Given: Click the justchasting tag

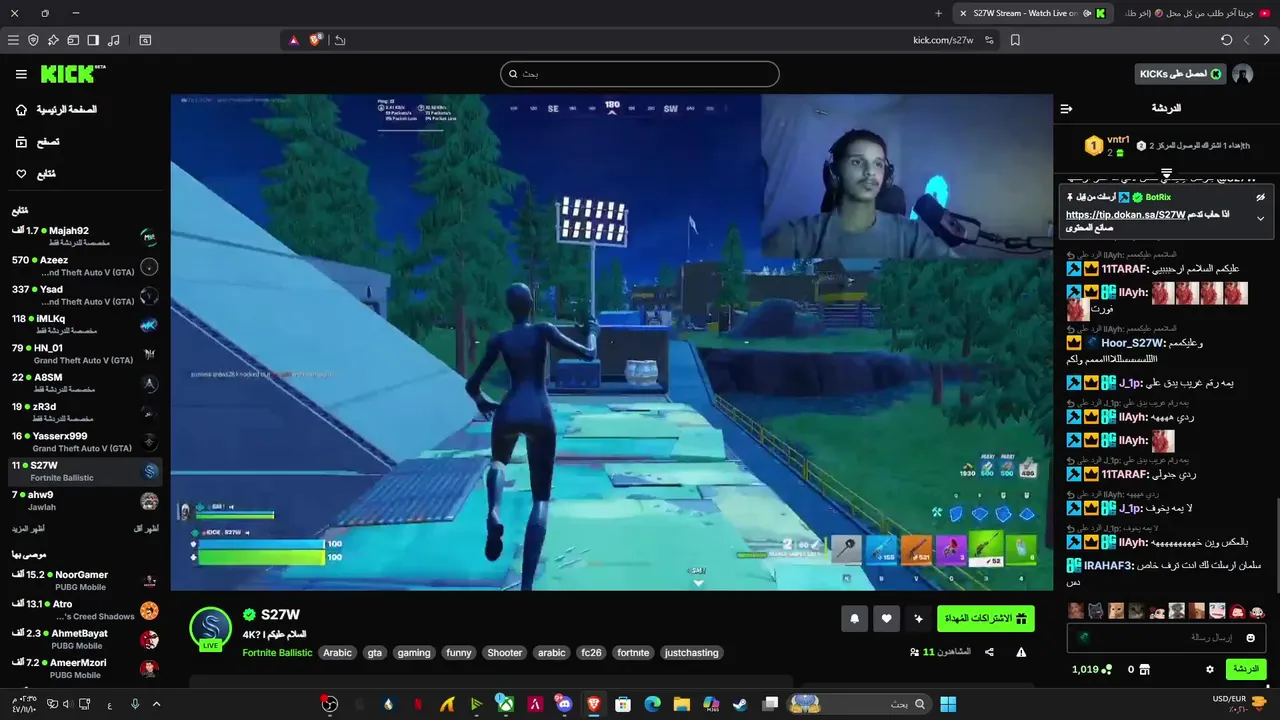Looking at the screenshot, I should tap(692, 653).
